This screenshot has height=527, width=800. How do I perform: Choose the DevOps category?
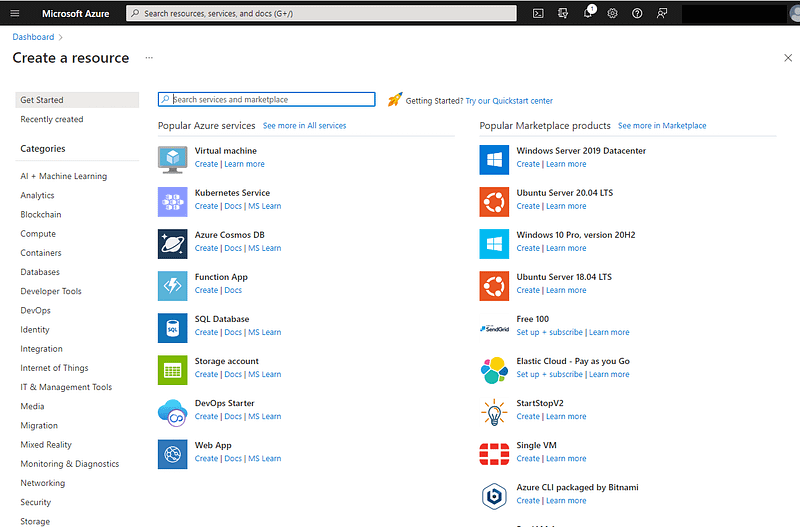[x=35, y=310]
